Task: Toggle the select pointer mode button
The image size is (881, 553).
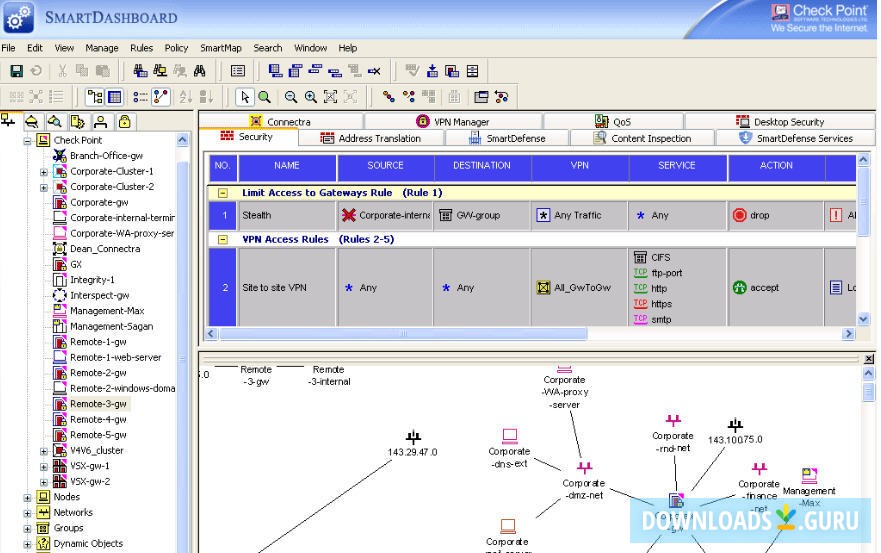Action: click(x=244, y=97)
